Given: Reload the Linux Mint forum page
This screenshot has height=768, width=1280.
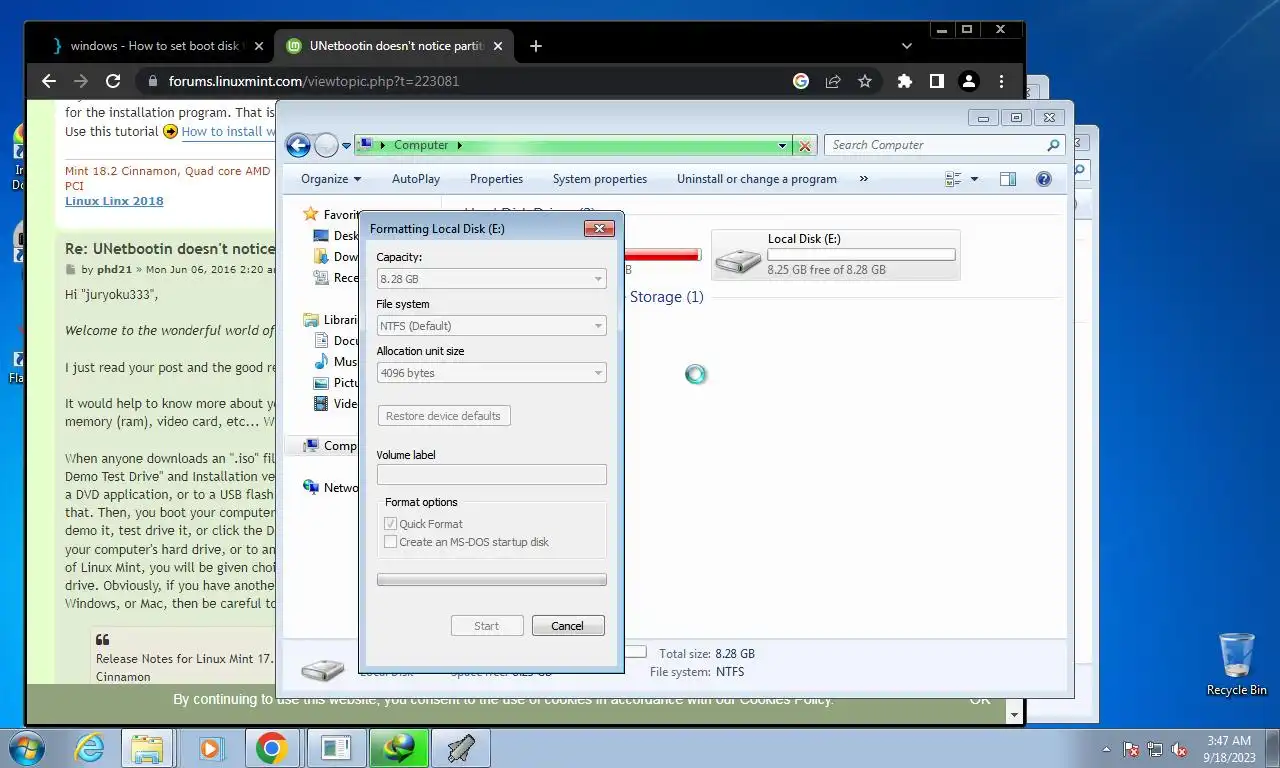Looking at the screenshot, I should point(113,81).
